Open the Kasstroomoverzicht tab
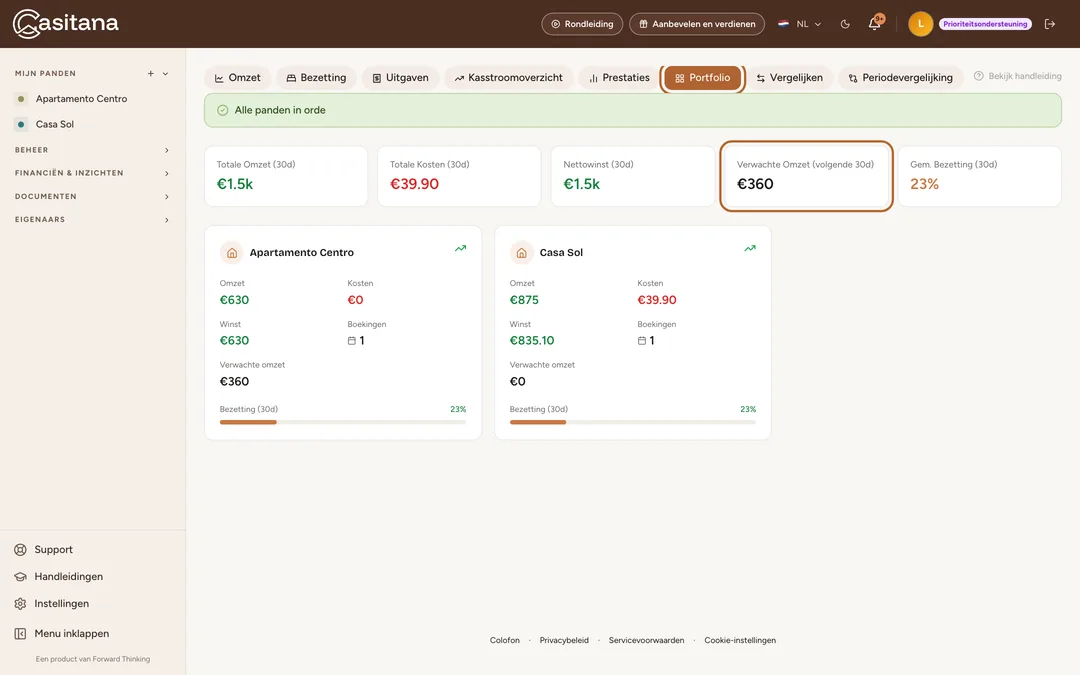The width and height of the screenshot is (1080, 675). tap(508, 78)
